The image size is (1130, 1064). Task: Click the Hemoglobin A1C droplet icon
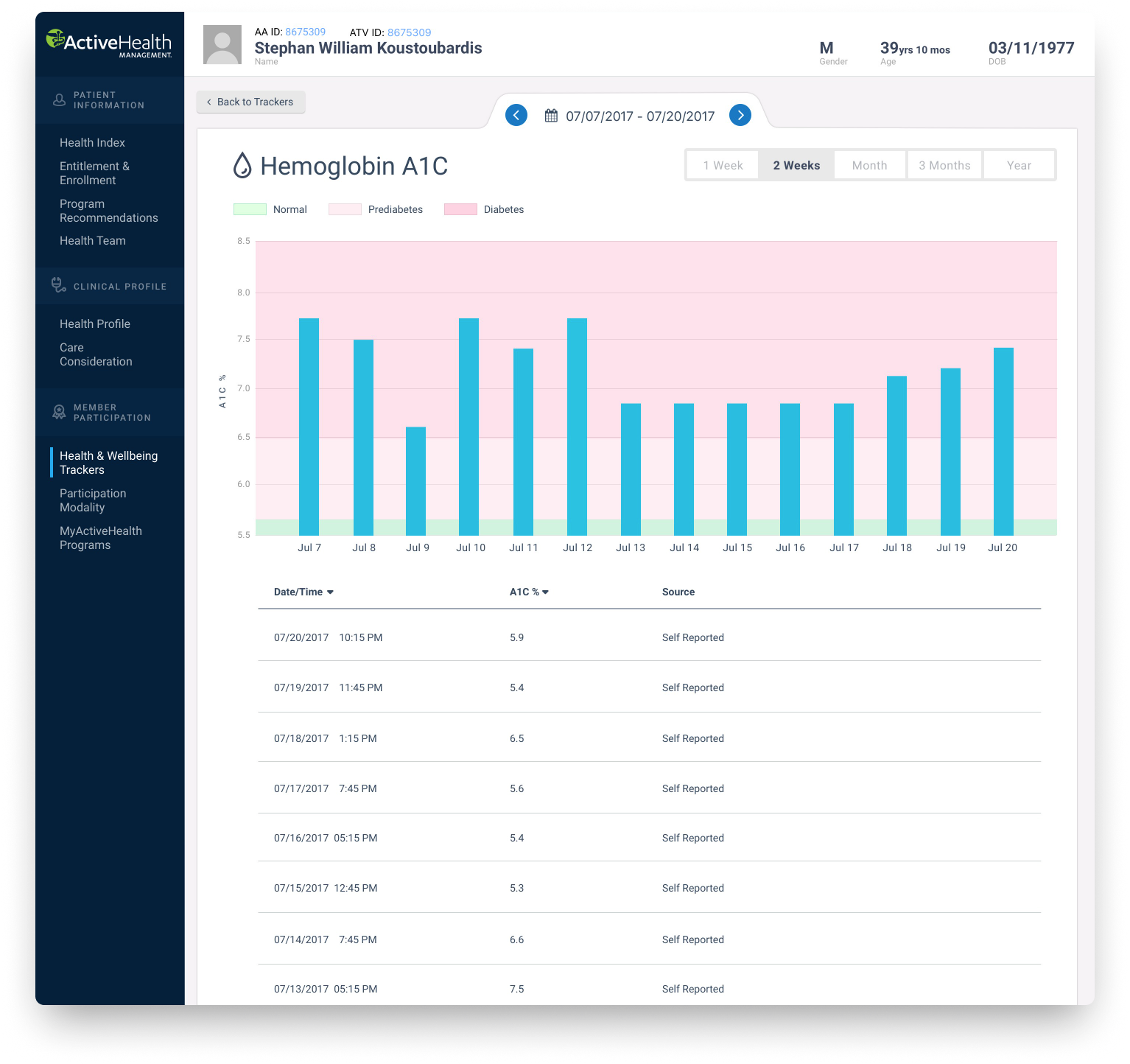[x=242, y=165]
